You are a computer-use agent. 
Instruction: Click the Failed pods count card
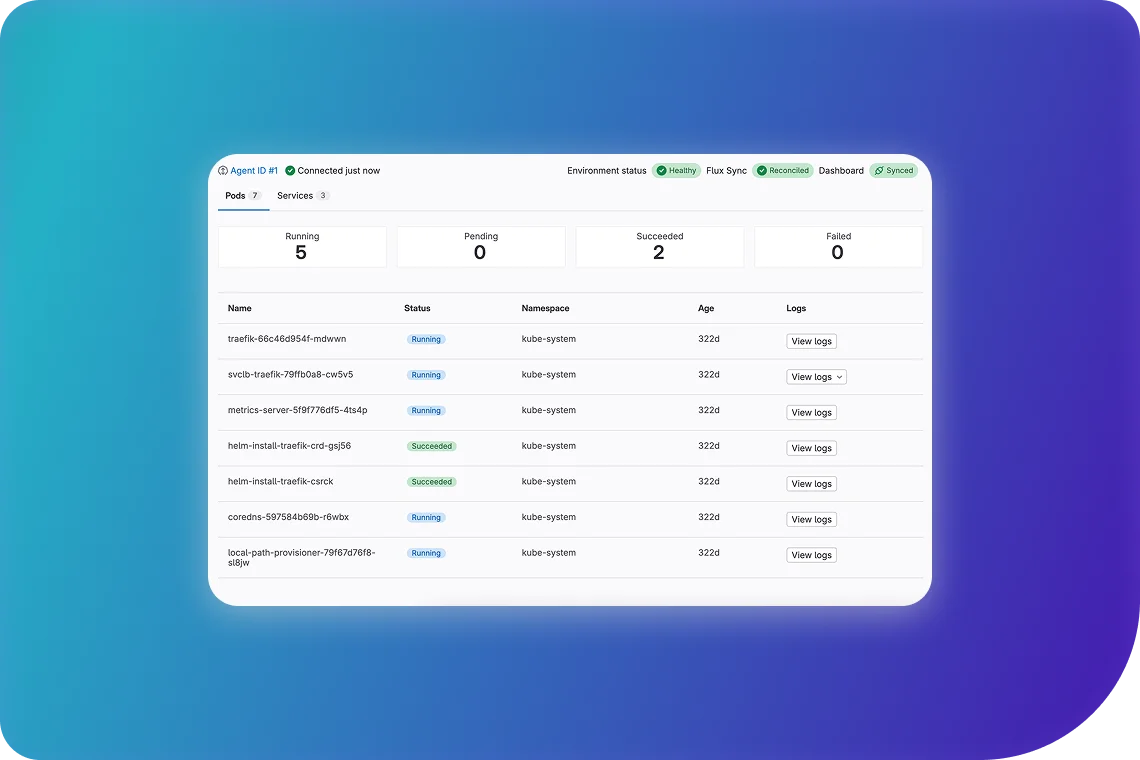[x=838, y=247]
